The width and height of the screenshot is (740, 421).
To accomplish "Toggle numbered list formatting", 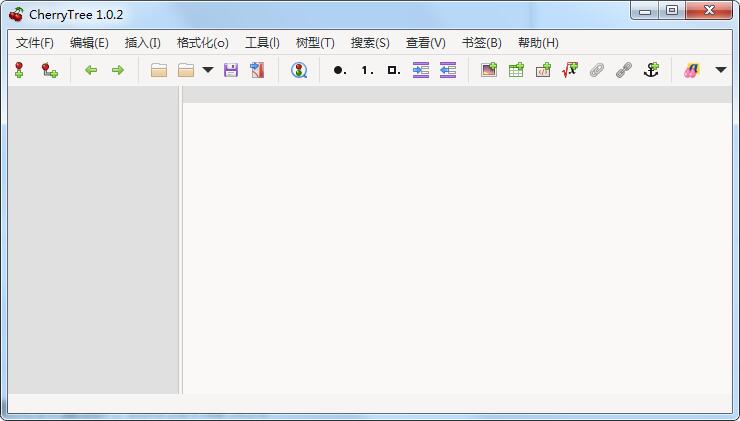I will click(x=367, y=70).
